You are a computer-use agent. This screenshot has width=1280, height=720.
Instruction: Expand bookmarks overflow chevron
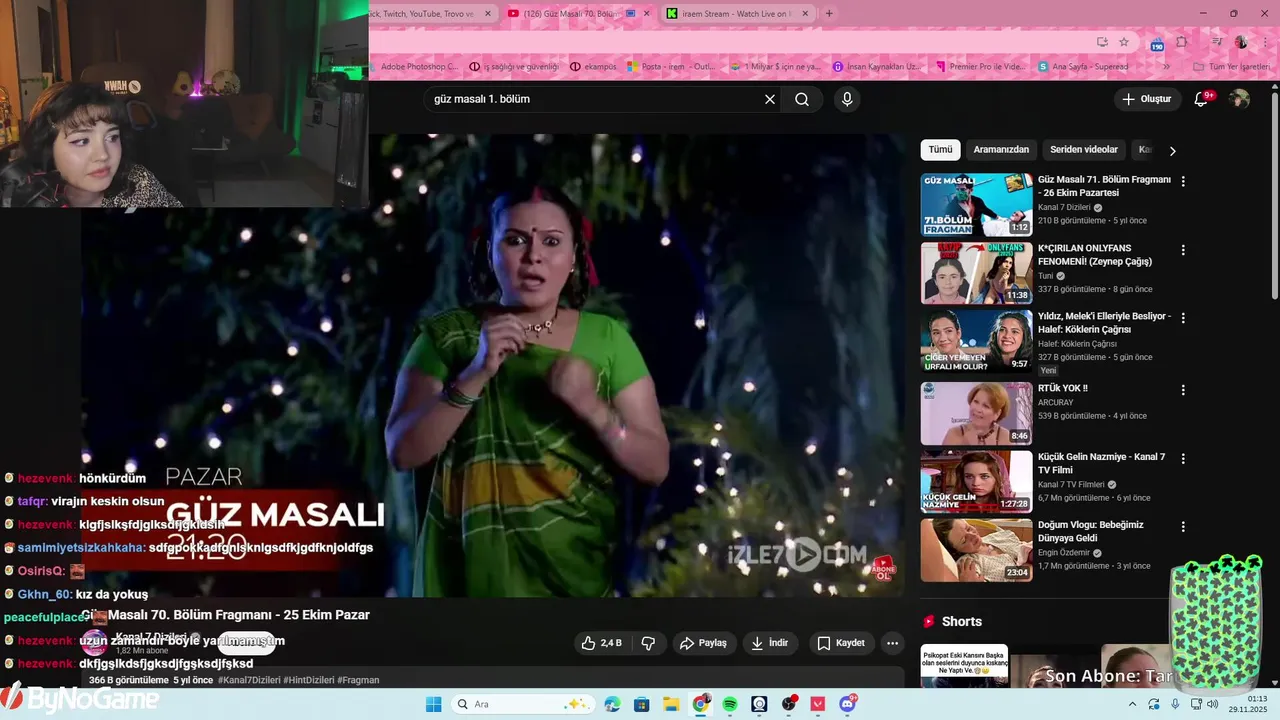(x=1166, y=67)
